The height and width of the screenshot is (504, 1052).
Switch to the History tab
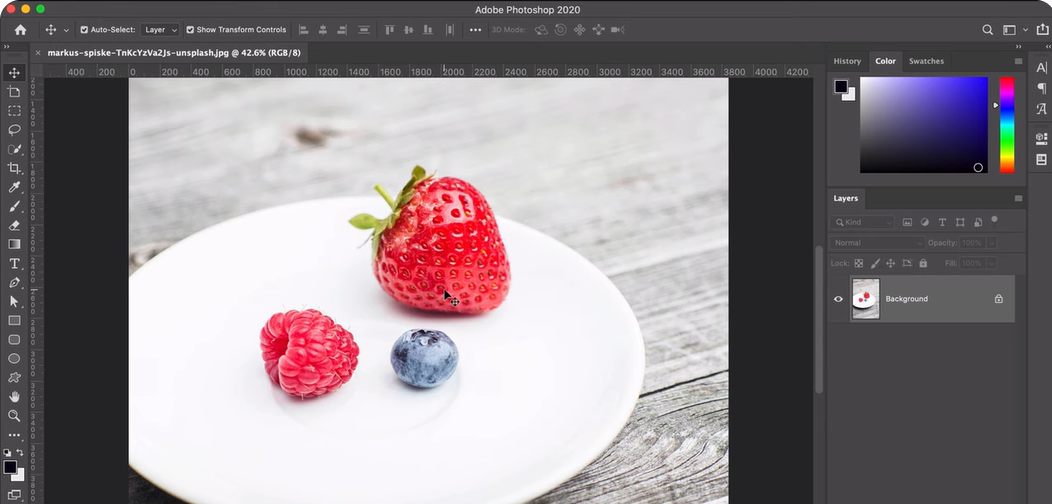coord(847,61)
